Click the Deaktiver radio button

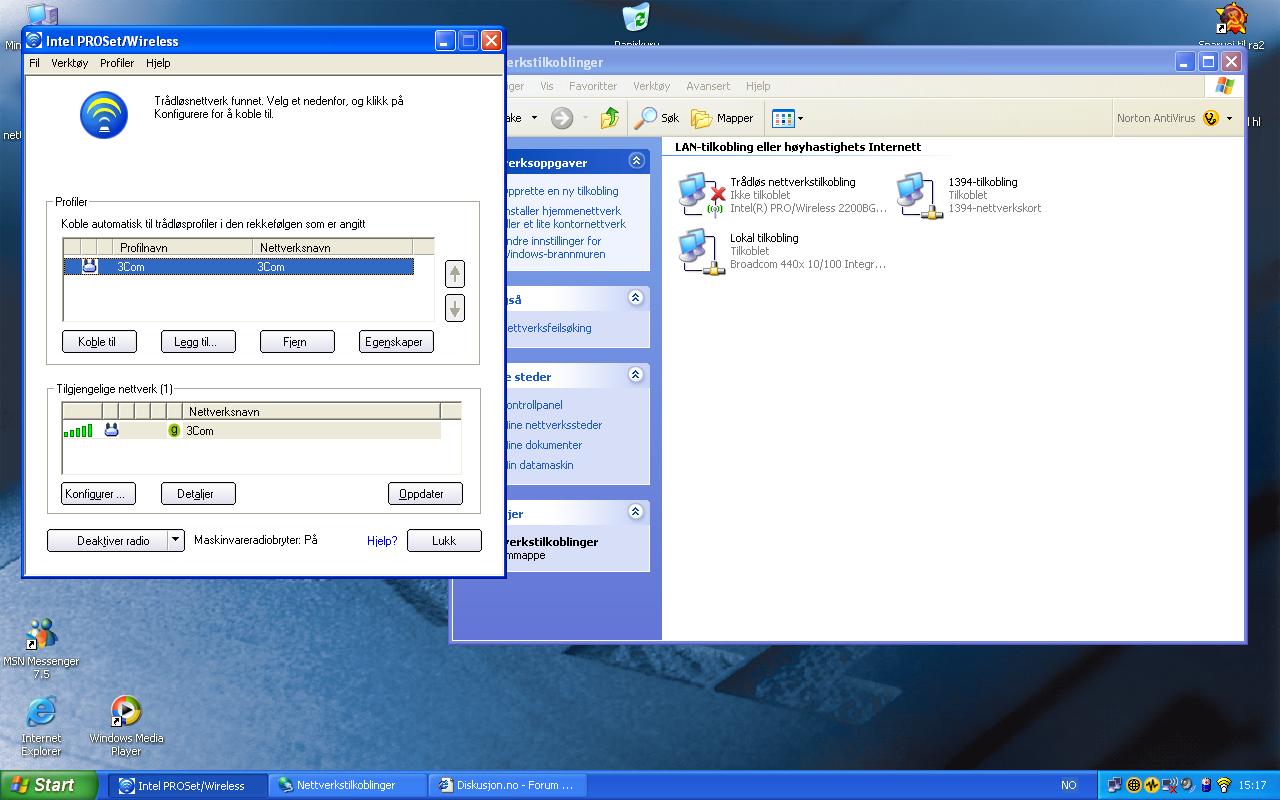tap(108, 540)
